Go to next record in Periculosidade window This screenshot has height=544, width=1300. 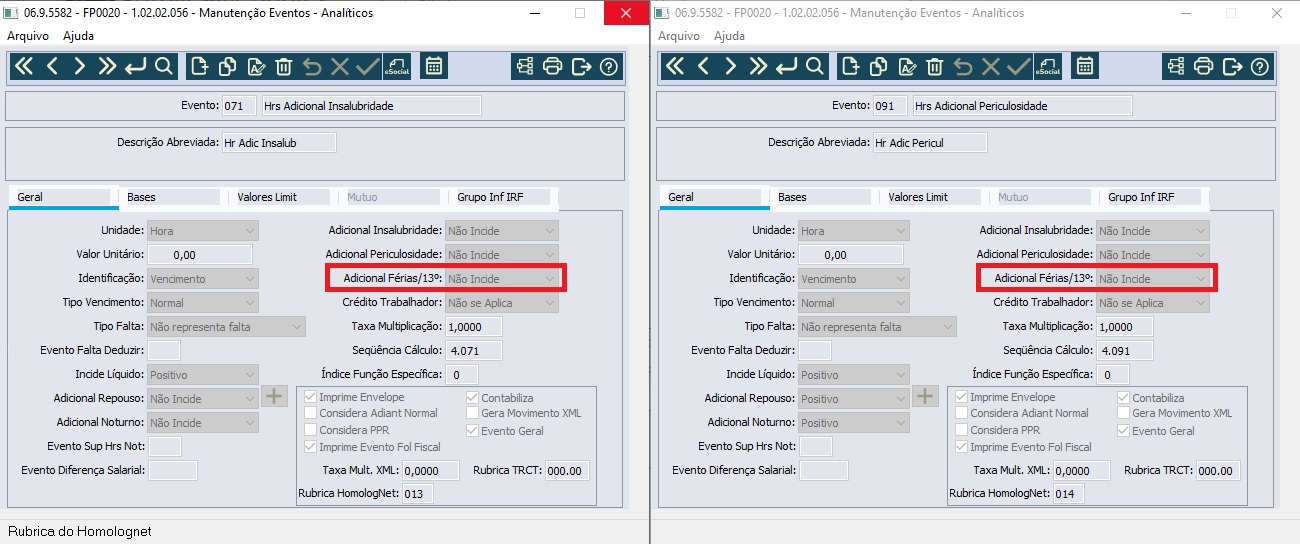[731, 67]
